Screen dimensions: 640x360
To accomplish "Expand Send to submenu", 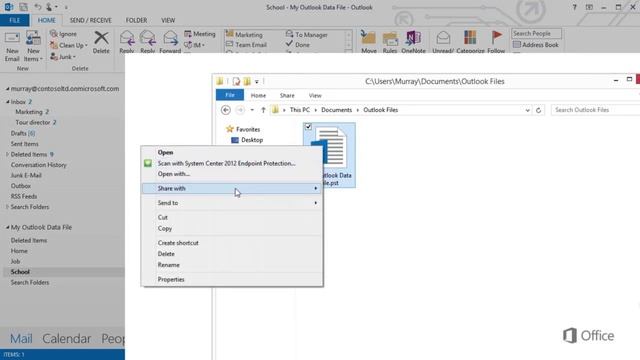I will point(232,203).
